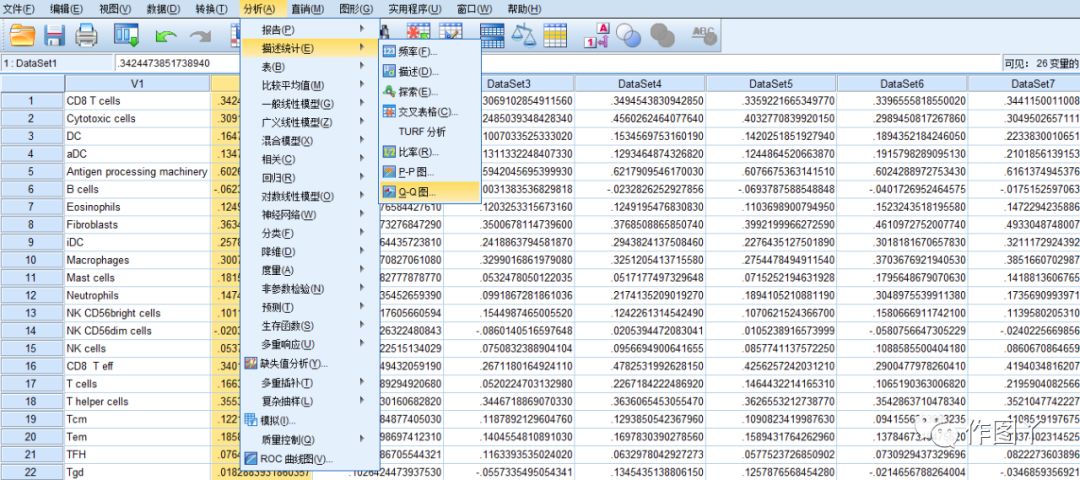Expand the 相关(C) submenu
This screenshot has width=1080, height=480.
point(309,160)
